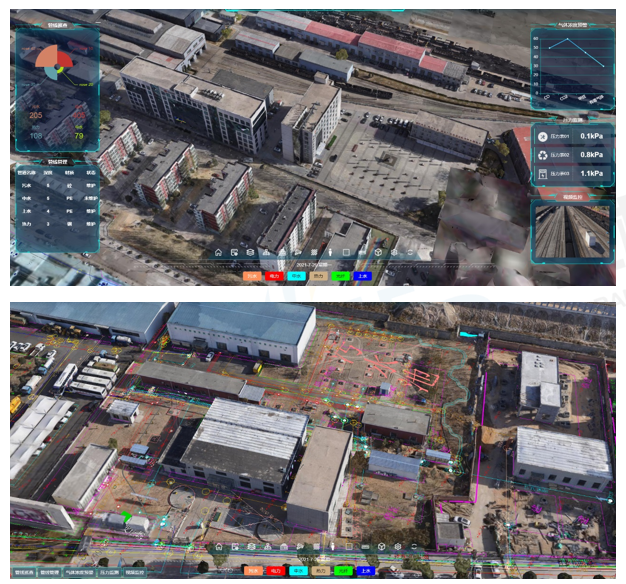Open the 压力监测 tab
Image resolution: width=626 pixels, height=584 pixels.
[x=109, y=573]
